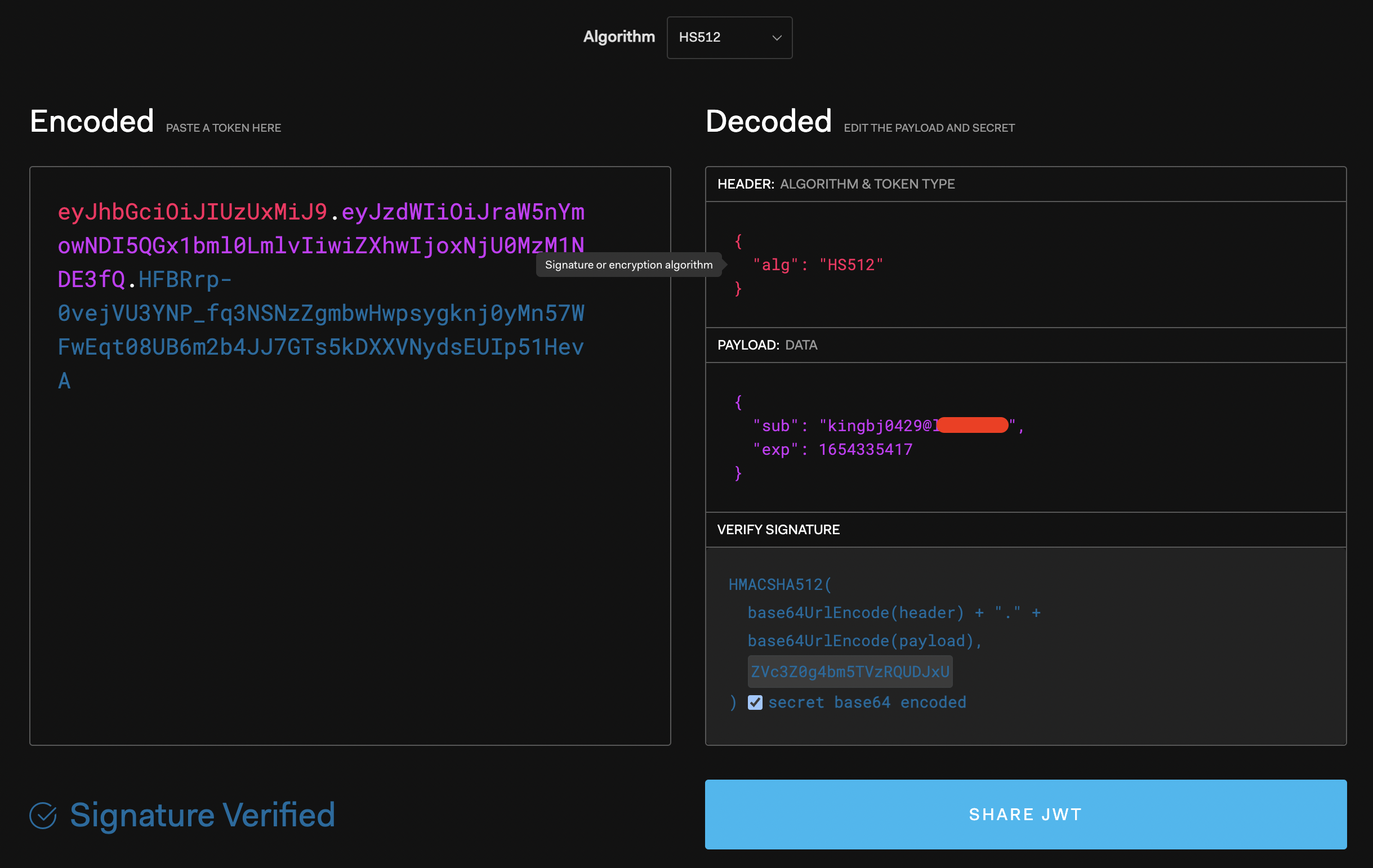Click the "alg" key in header JSON
Screen dimensions: 1373x868
coord(775,265)
